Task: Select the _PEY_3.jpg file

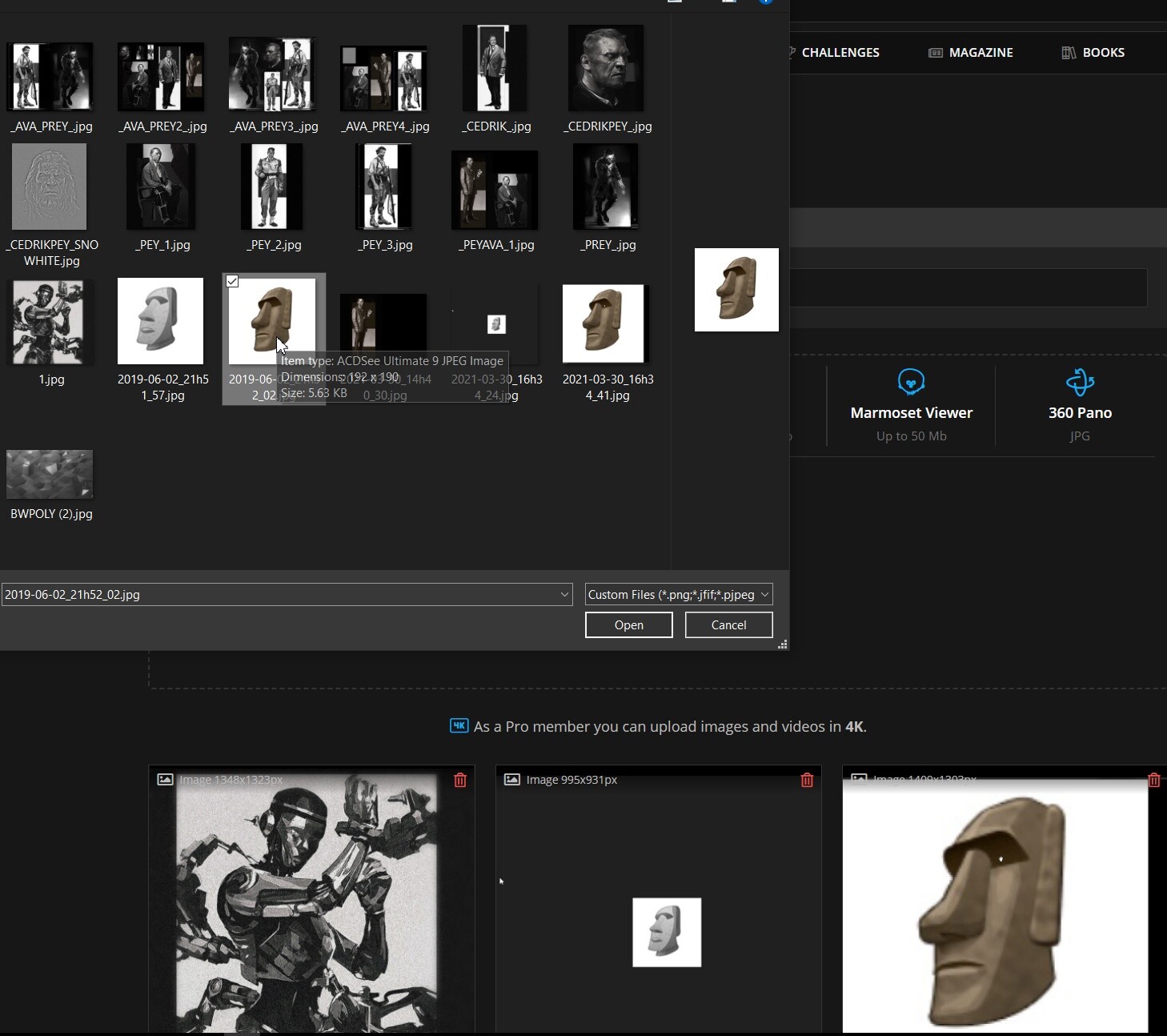Action: (x=383, y=187)
